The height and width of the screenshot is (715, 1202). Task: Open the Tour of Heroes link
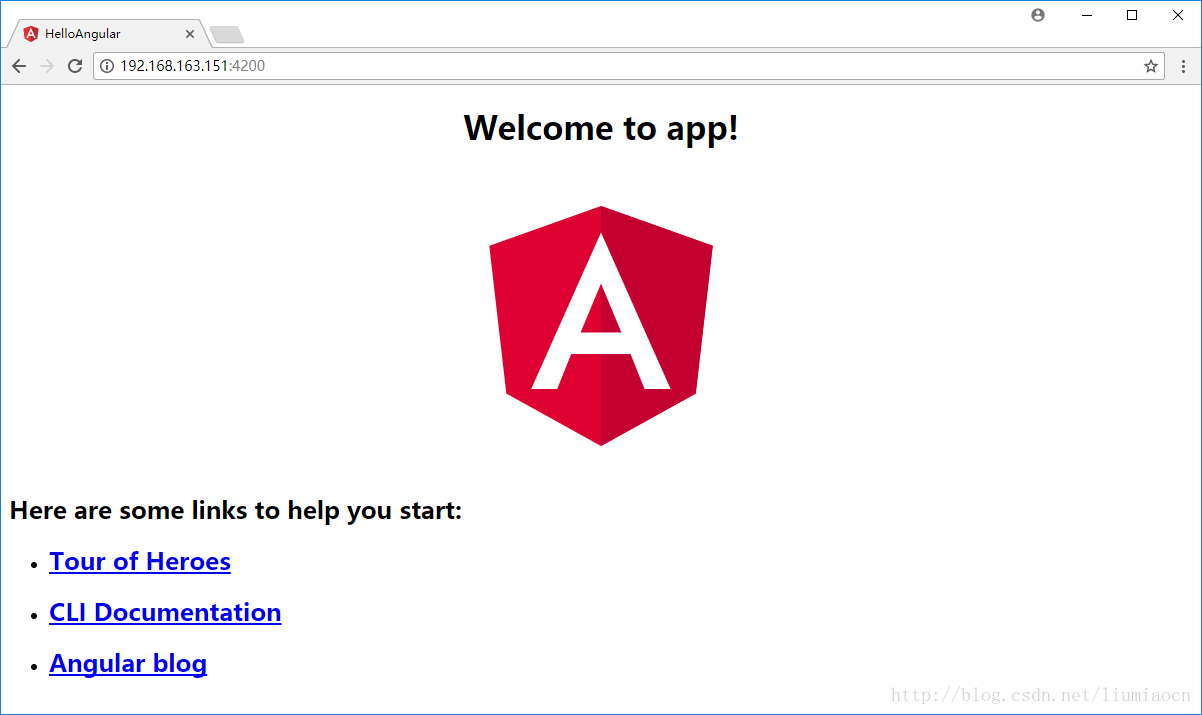coord(140,561)
